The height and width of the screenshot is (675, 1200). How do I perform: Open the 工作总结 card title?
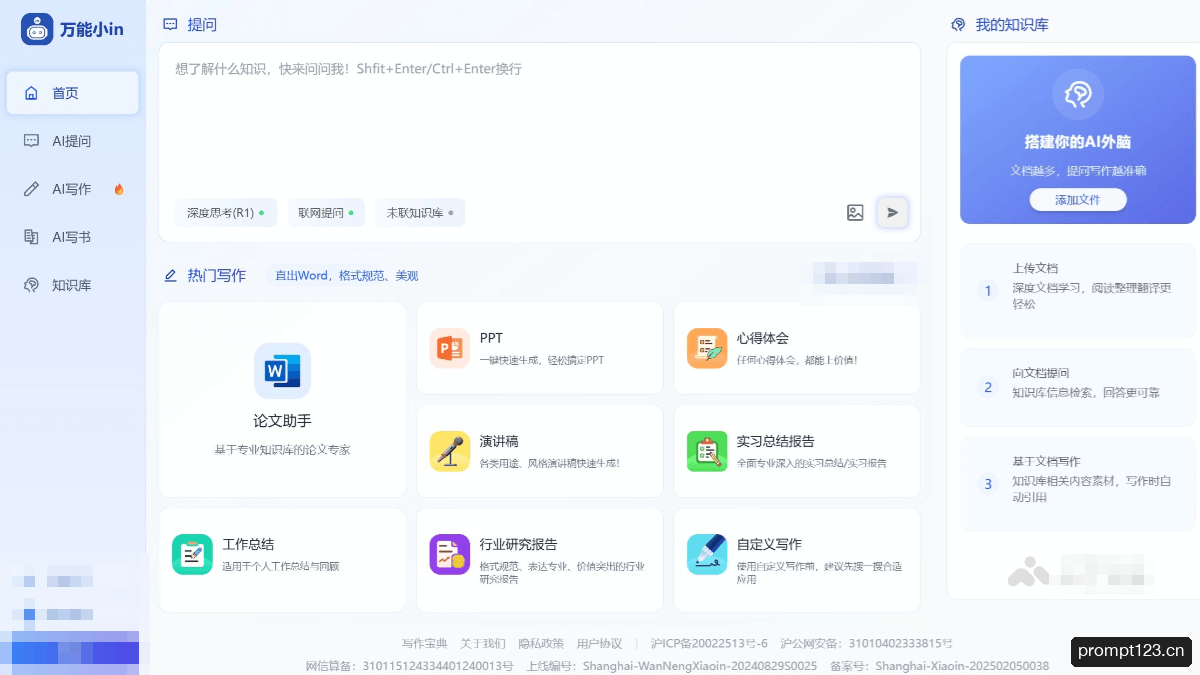tap(248, 544)
